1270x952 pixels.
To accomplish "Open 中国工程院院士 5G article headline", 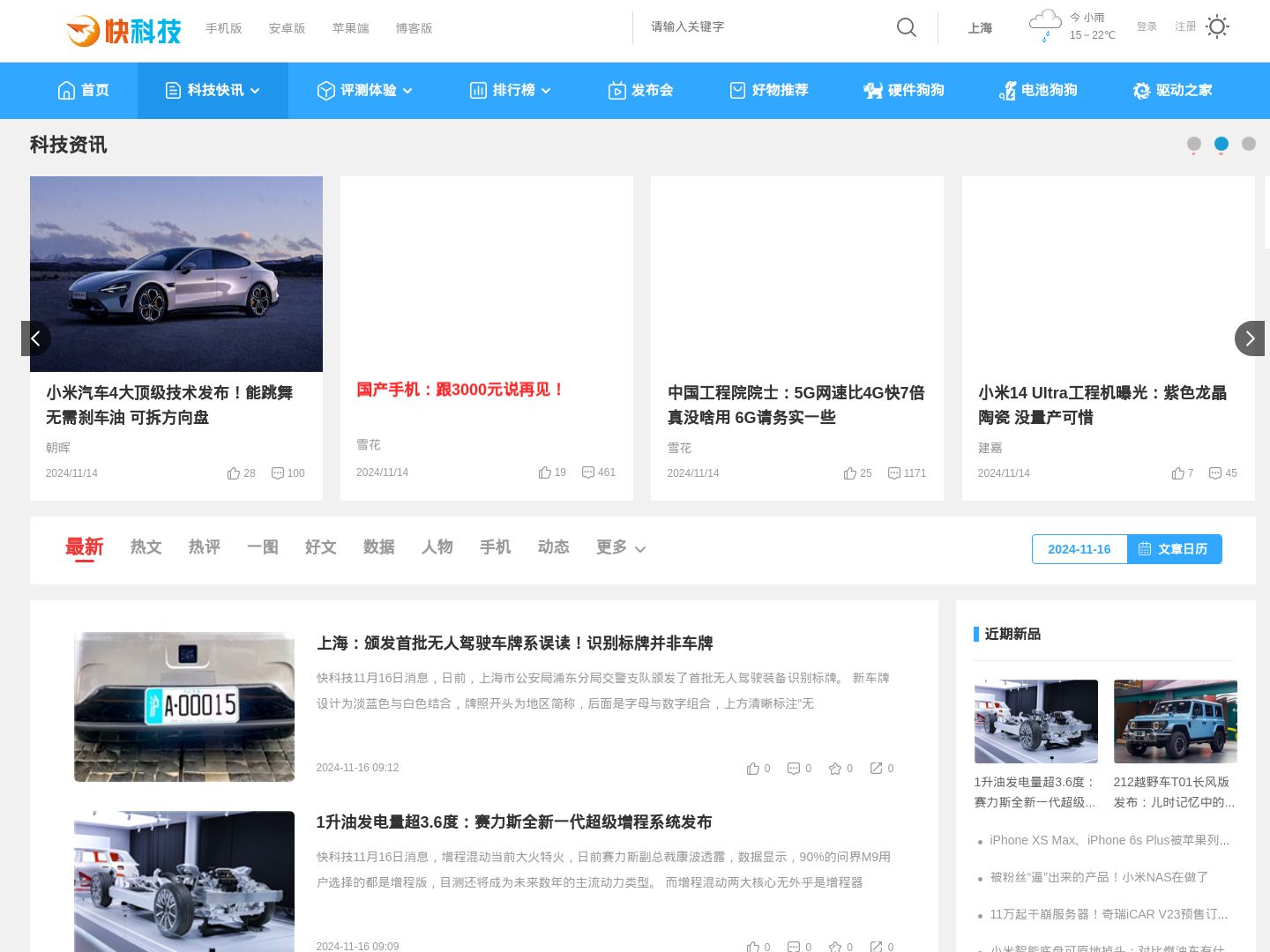I will pos(796,405).
